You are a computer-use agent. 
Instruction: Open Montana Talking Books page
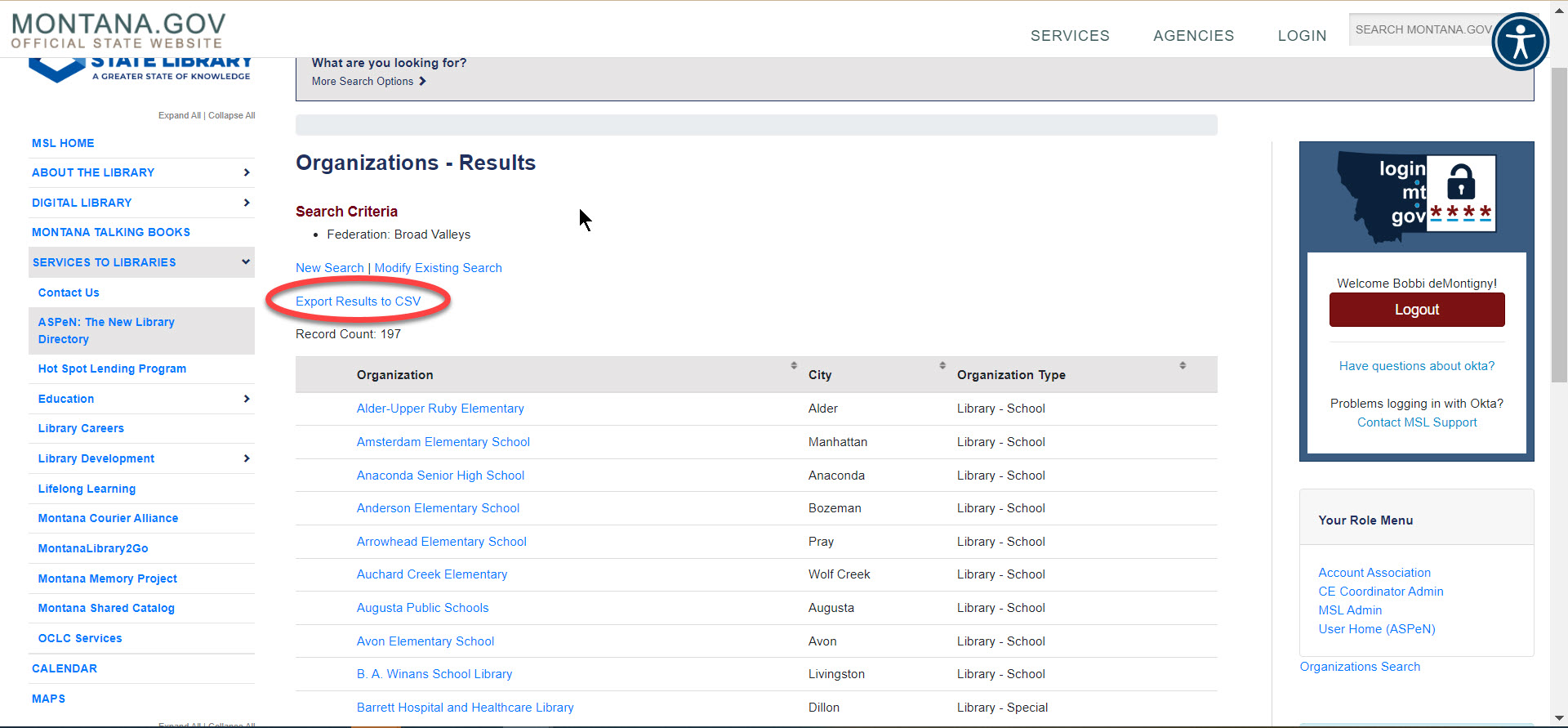111,232
